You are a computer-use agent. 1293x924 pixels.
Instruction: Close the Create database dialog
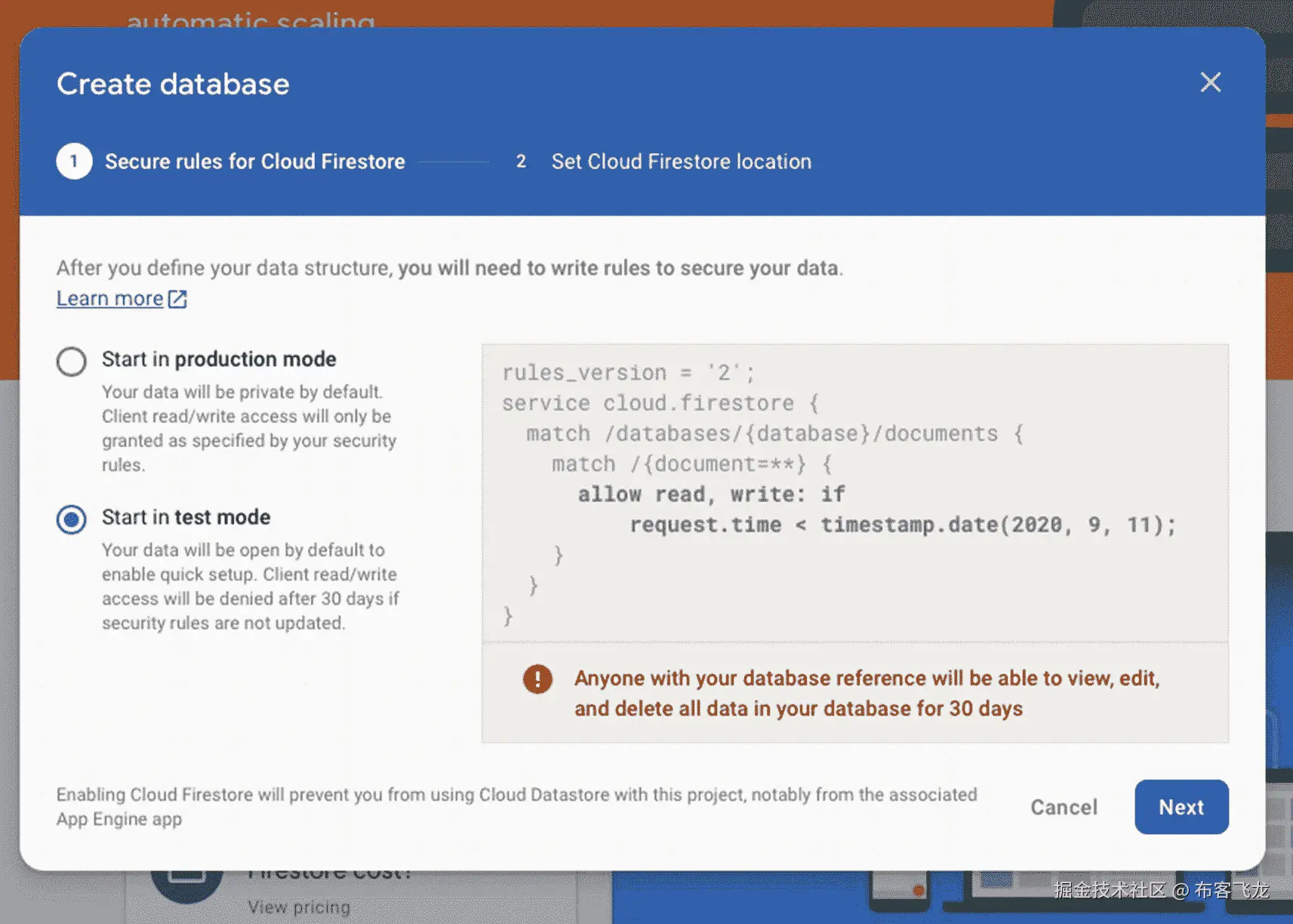[1210, 82]
